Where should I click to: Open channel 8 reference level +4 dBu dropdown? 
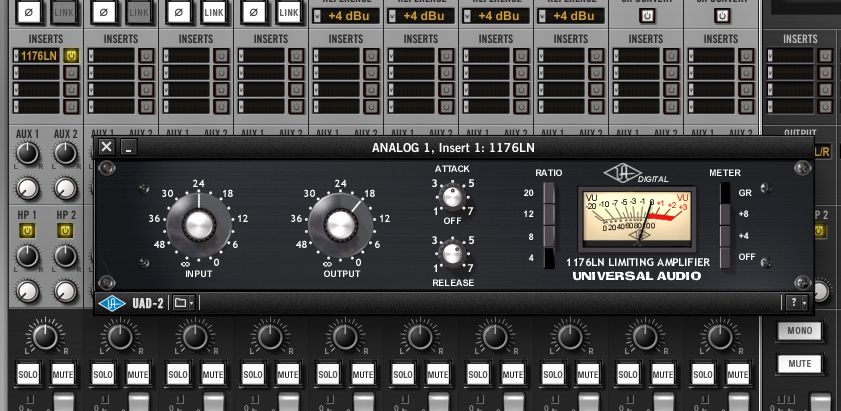pyautogui.click(x=572, y=16)
